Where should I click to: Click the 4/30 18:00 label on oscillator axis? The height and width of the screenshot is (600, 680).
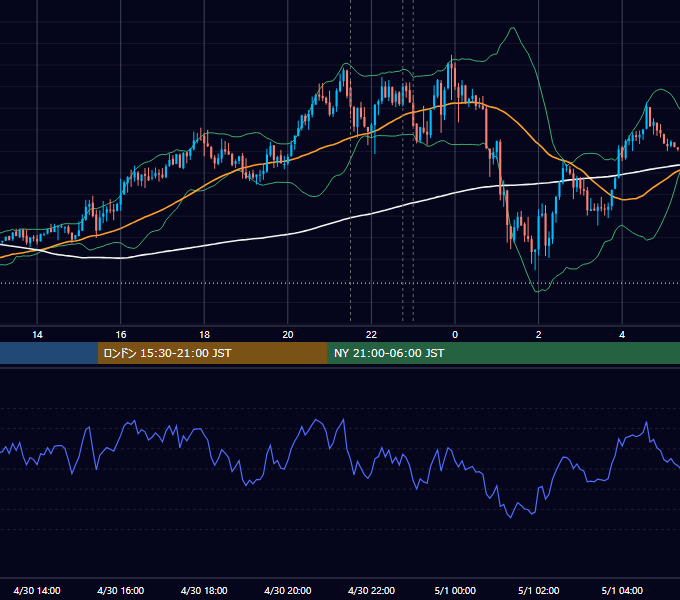coord(204,590)
